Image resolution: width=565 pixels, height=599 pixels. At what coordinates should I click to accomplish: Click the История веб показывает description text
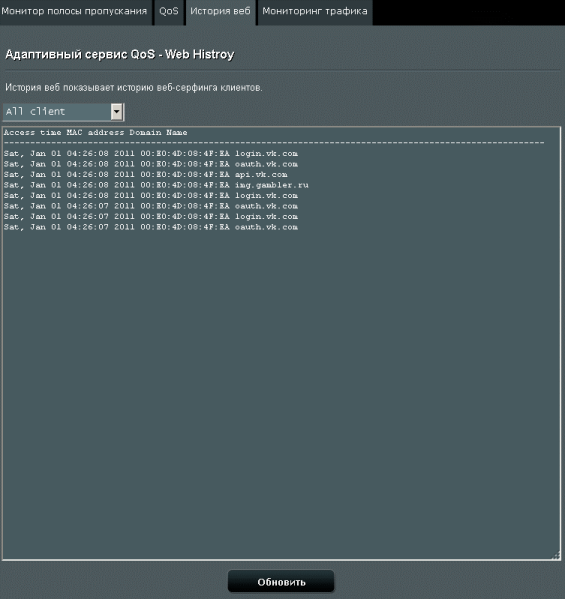(134, 87)
